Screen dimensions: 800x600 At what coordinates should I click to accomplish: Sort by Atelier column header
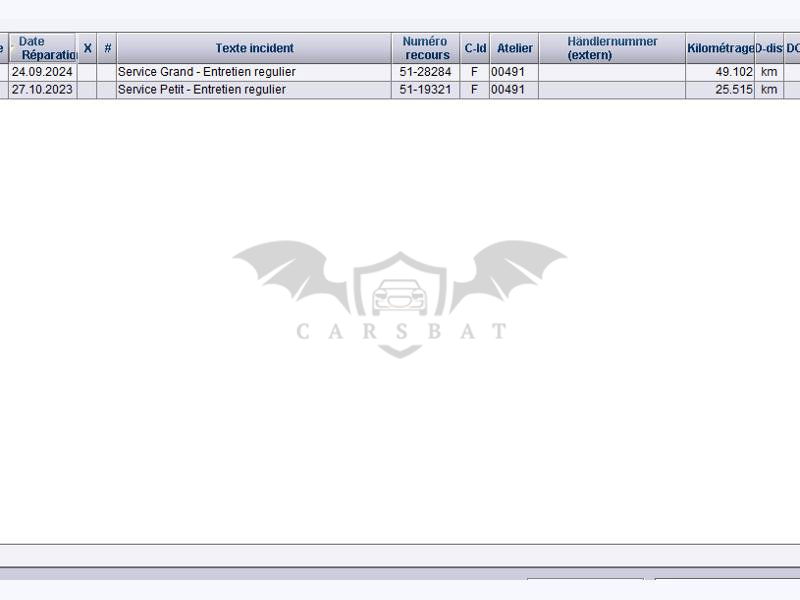pos(514,48)
